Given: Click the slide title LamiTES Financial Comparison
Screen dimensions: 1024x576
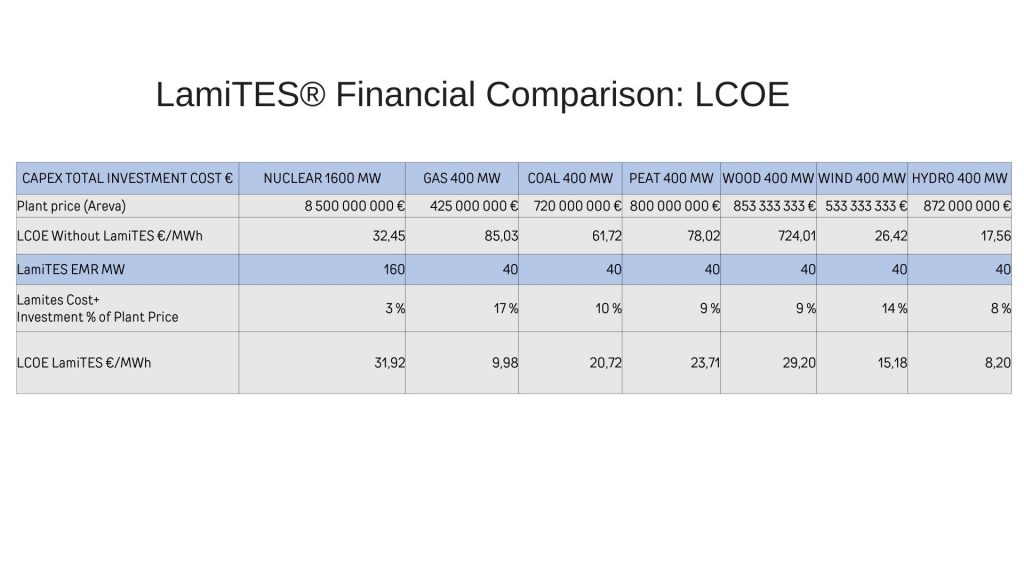Looking at the screenshot, I should [x=472, y=94].
